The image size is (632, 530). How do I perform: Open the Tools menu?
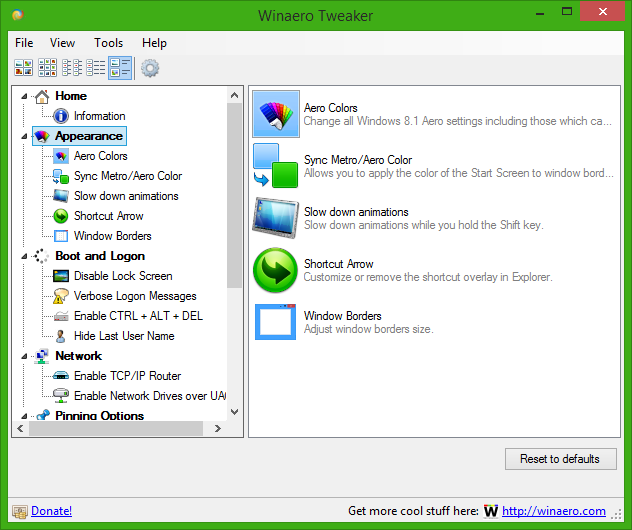click(108, 43)
